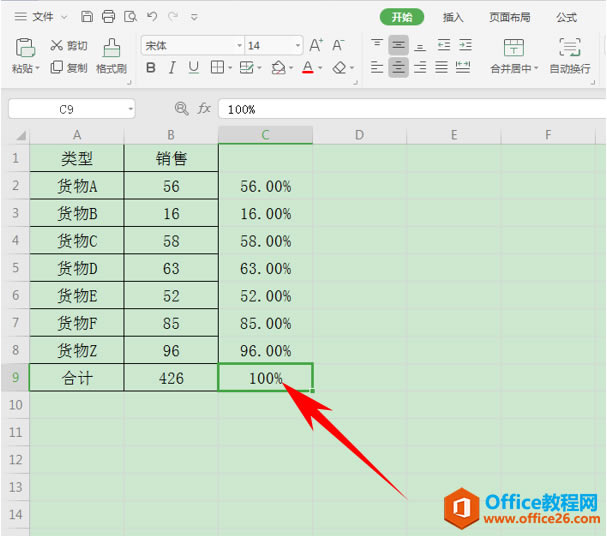The height and width of the screenshot is (536, 607).
Task: Apply cell borders icon
Action: tap(217, 67)
